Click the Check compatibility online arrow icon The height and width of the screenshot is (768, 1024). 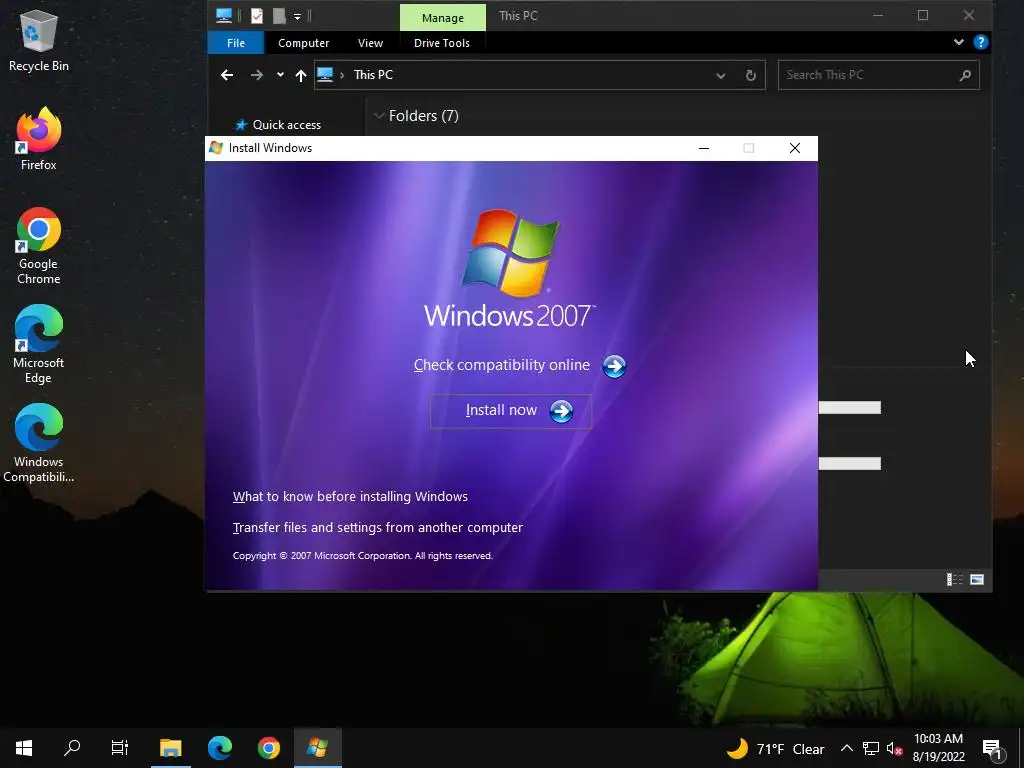614,366
